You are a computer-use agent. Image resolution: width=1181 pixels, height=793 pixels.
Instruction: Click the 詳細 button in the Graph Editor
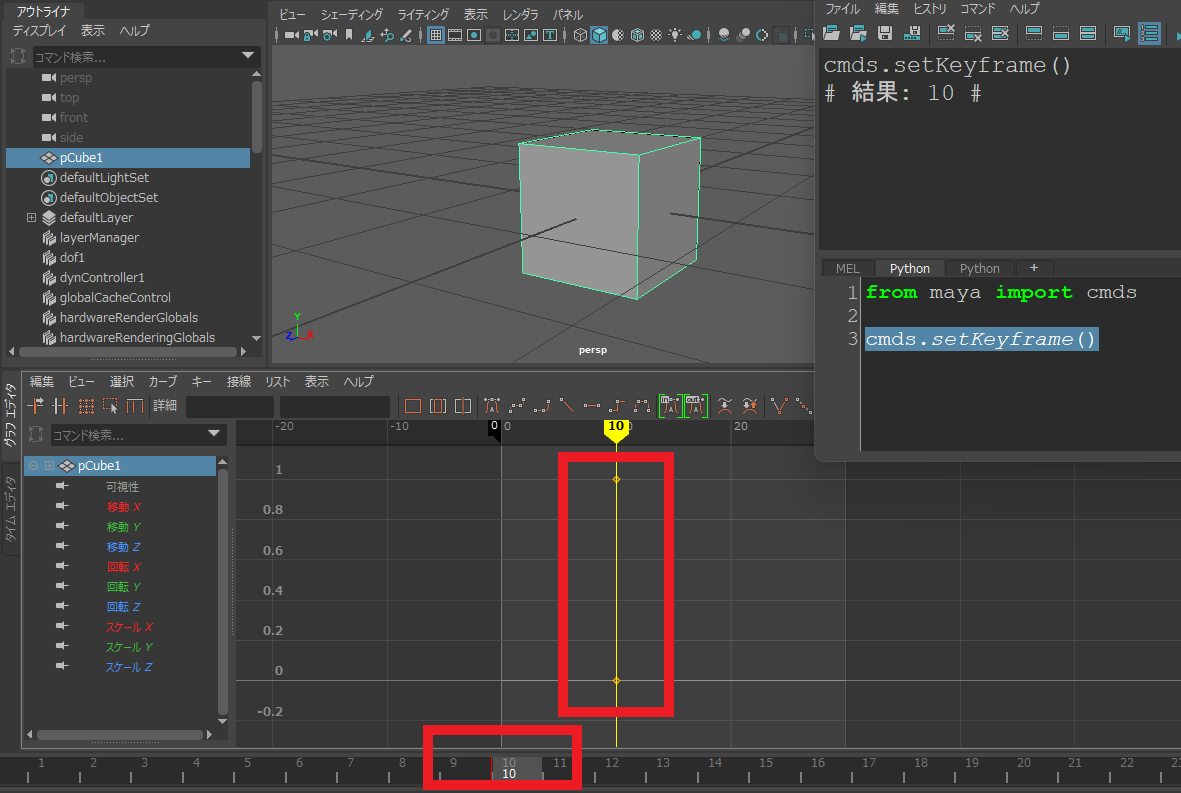pos(164,405)
